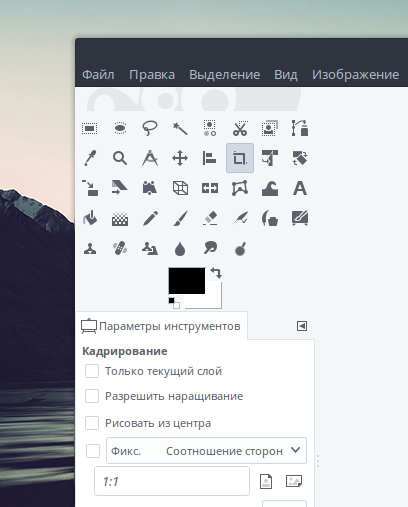Screen dimensions: 408x507
Task: Activate the Fuzzy Select magic wand
Action: tap(180, 128)
